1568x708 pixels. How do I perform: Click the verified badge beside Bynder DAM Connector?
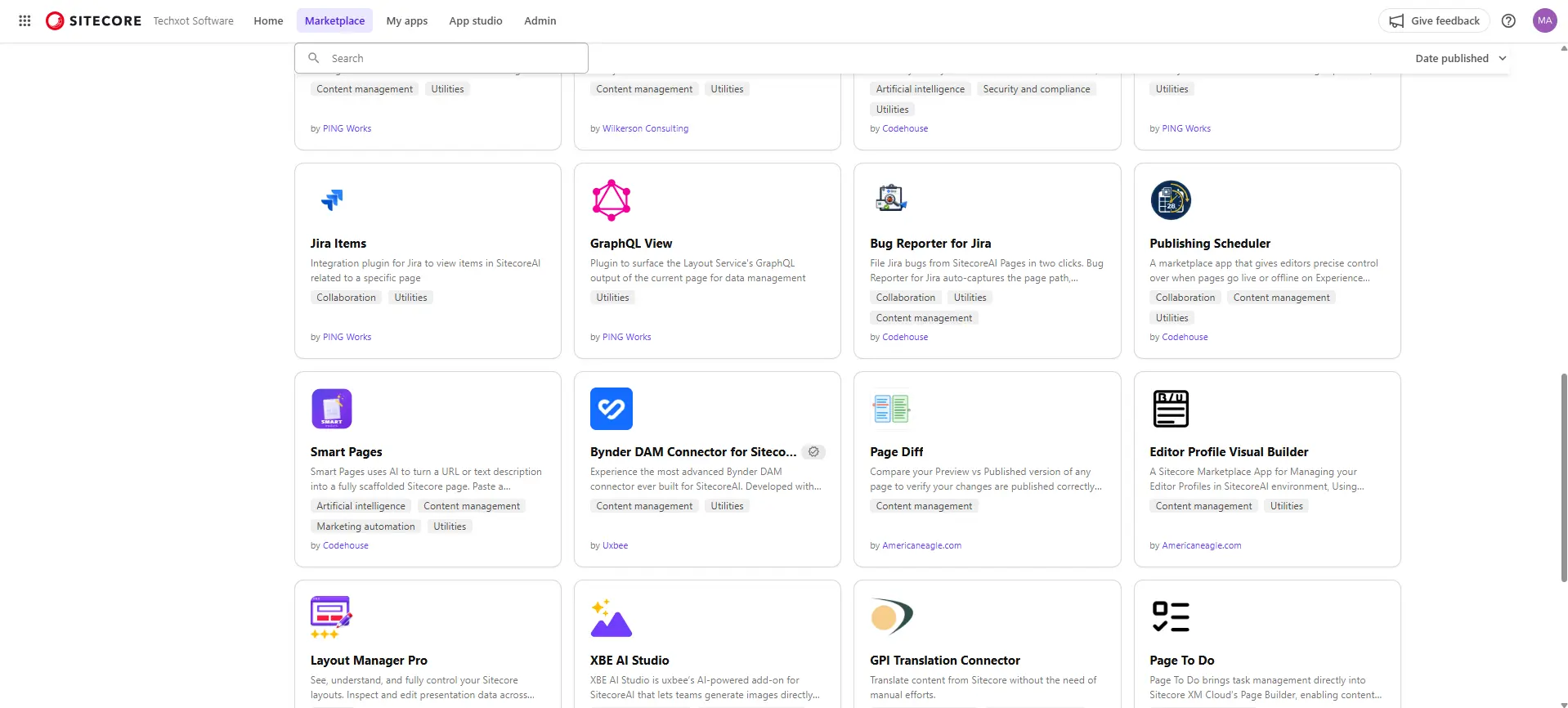click(x=813, y=452)
